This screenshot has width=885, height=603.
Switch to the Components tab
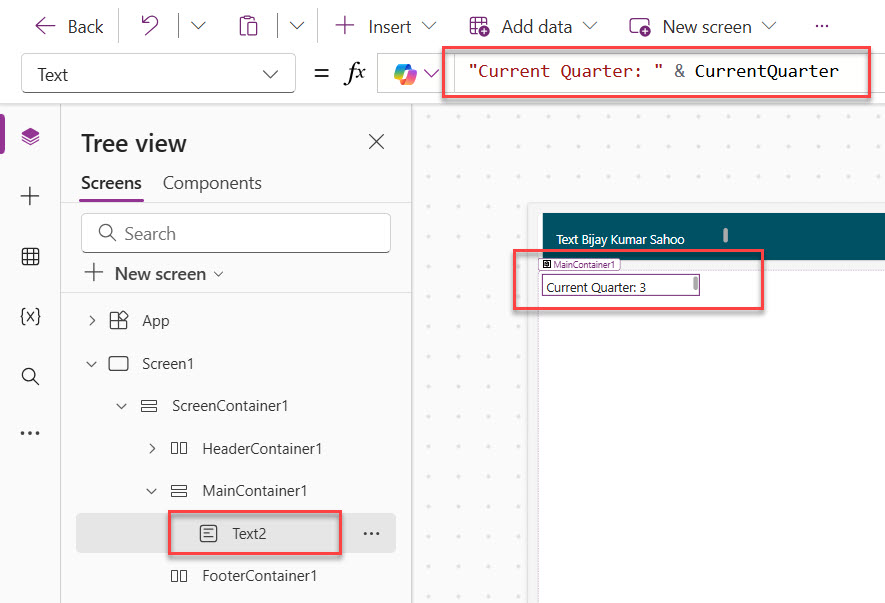[x=212, y=183]
